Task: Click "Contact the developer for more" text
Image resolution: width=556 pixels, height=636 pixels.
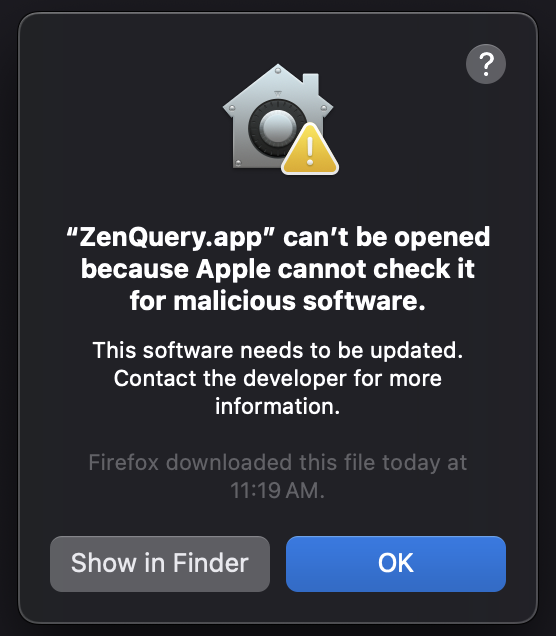Action: point(278,379)
